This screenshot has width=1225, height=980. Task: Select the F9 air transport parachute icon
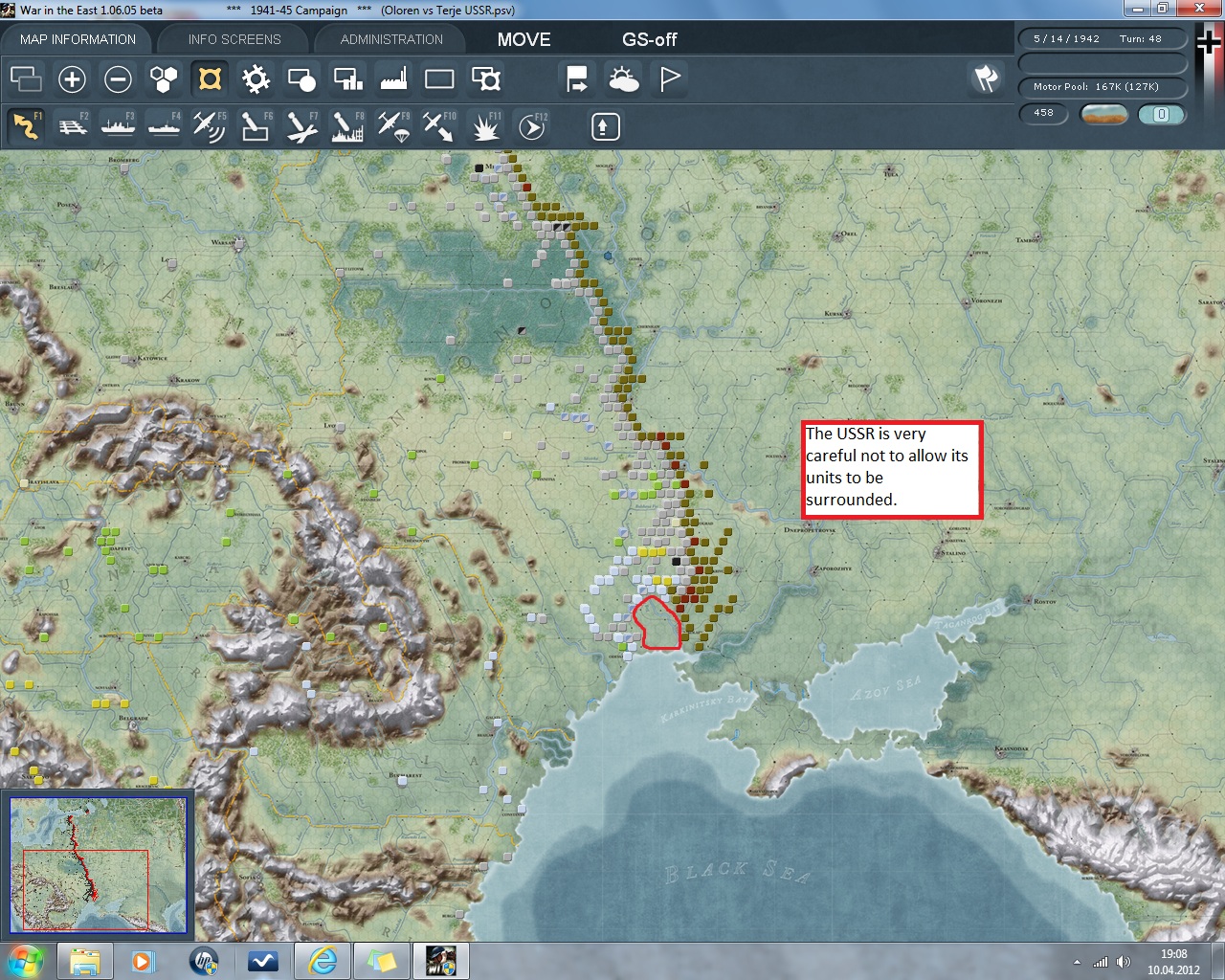point(393,126)
